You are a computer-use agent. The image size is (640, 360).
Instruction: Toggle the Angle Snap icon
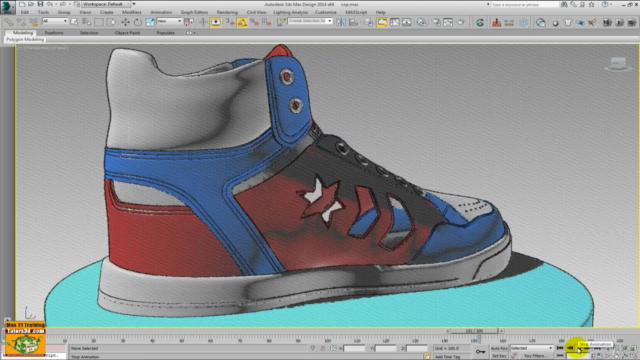(x=242, y=22)
